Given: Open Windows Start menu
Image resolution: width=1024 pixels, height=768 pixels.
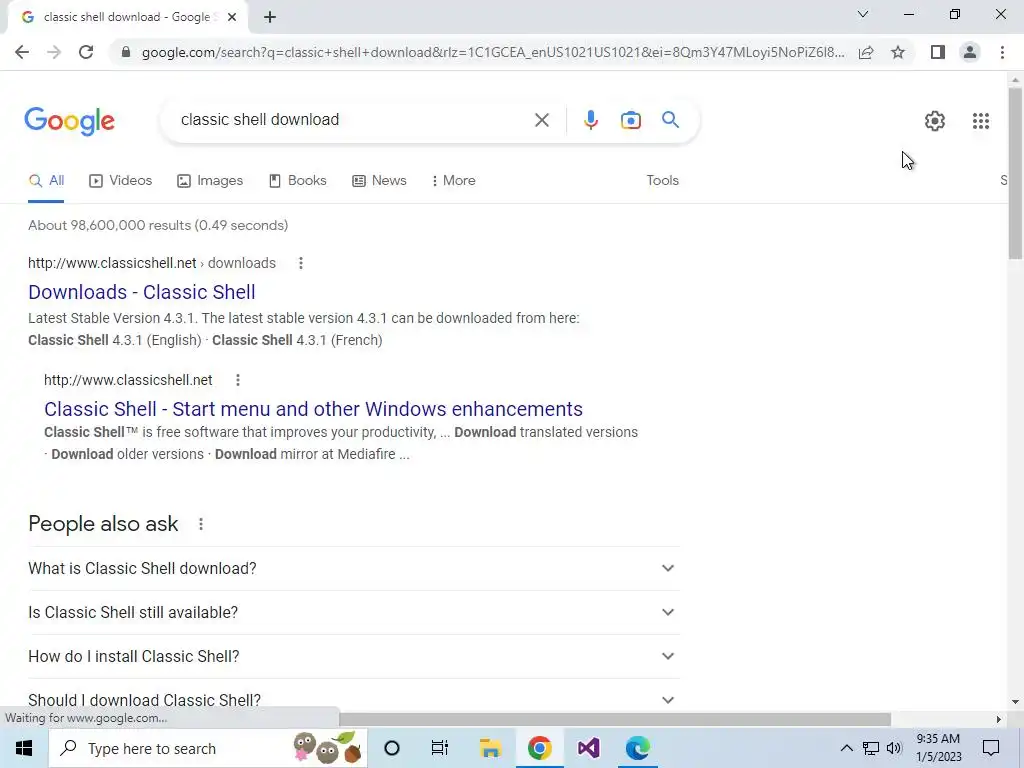Looking at the screenshot, I should click(24, 748).
